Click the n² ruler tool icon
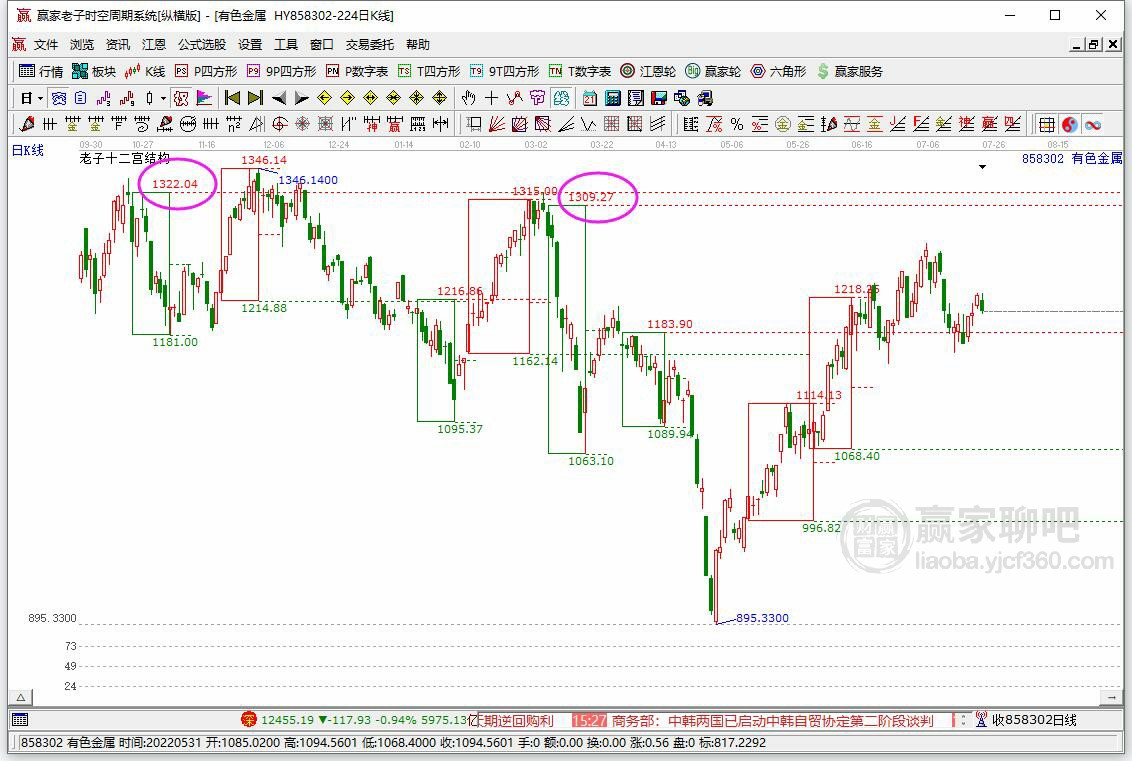 (234, 124)
